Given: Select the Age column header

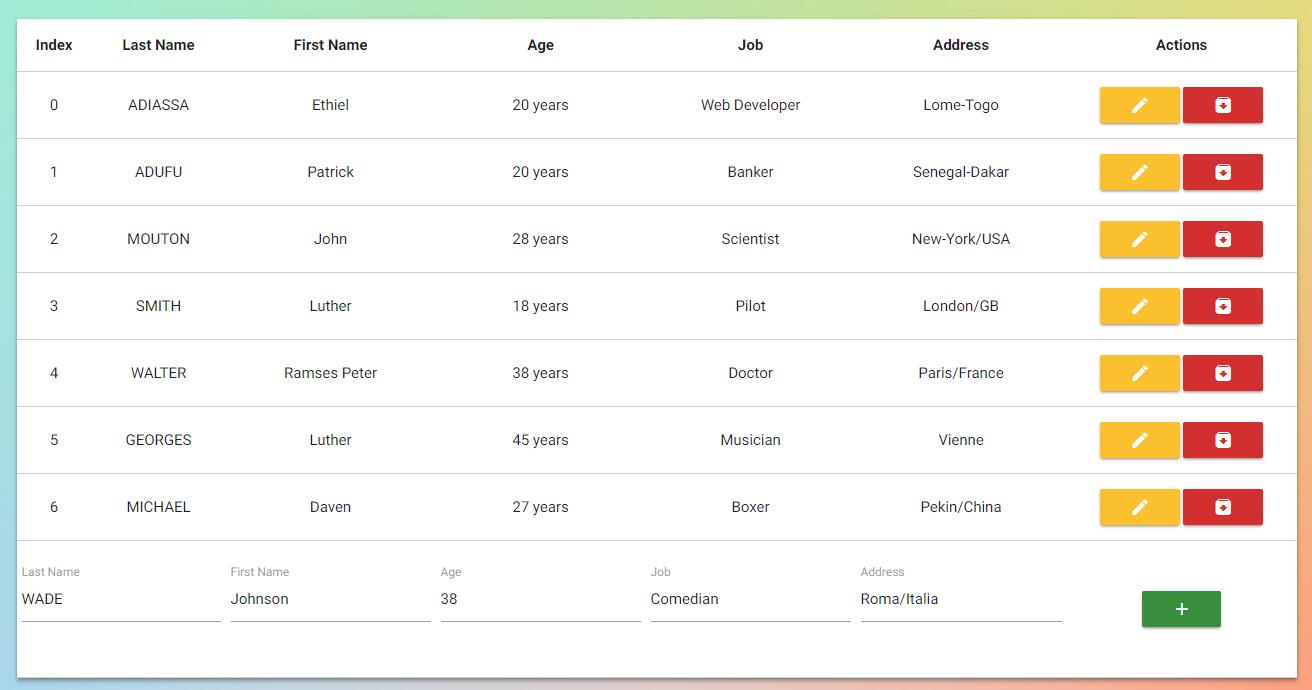Looking at the screenshot, I should (x=540, y=45).
